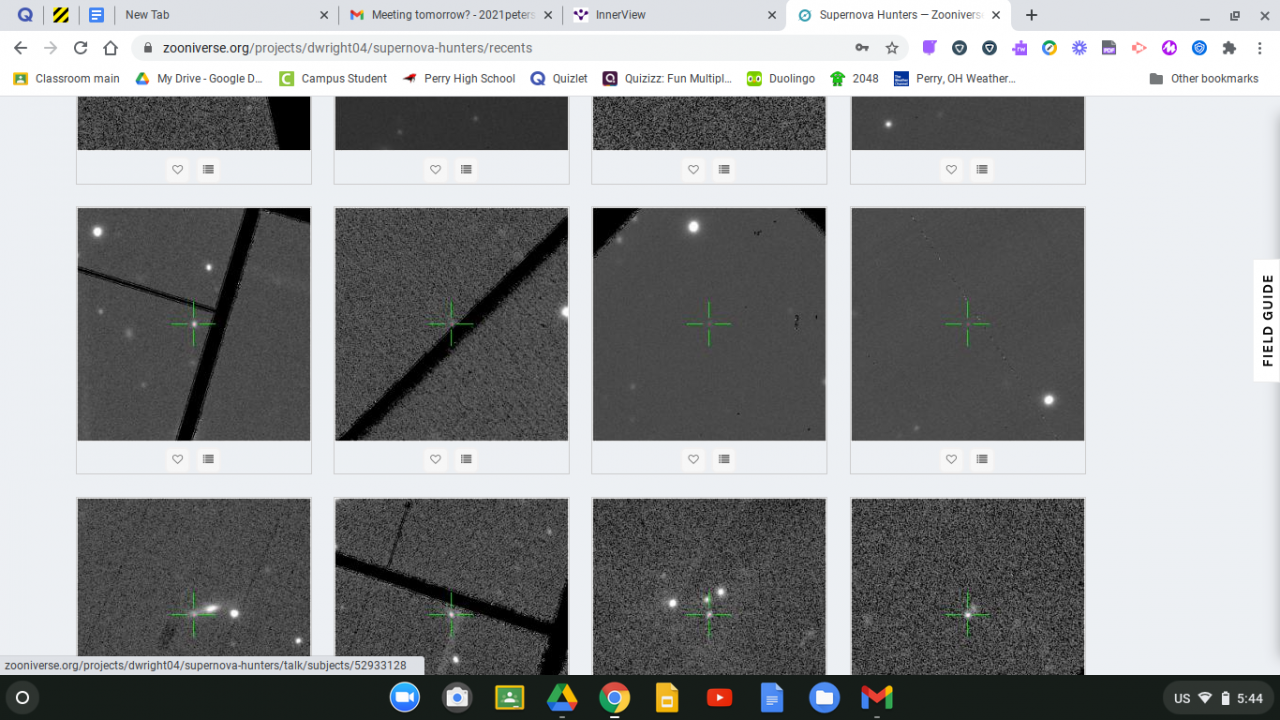Open saved passwords key icon
The image size is (1280, 720).
[x=862, y=48]
